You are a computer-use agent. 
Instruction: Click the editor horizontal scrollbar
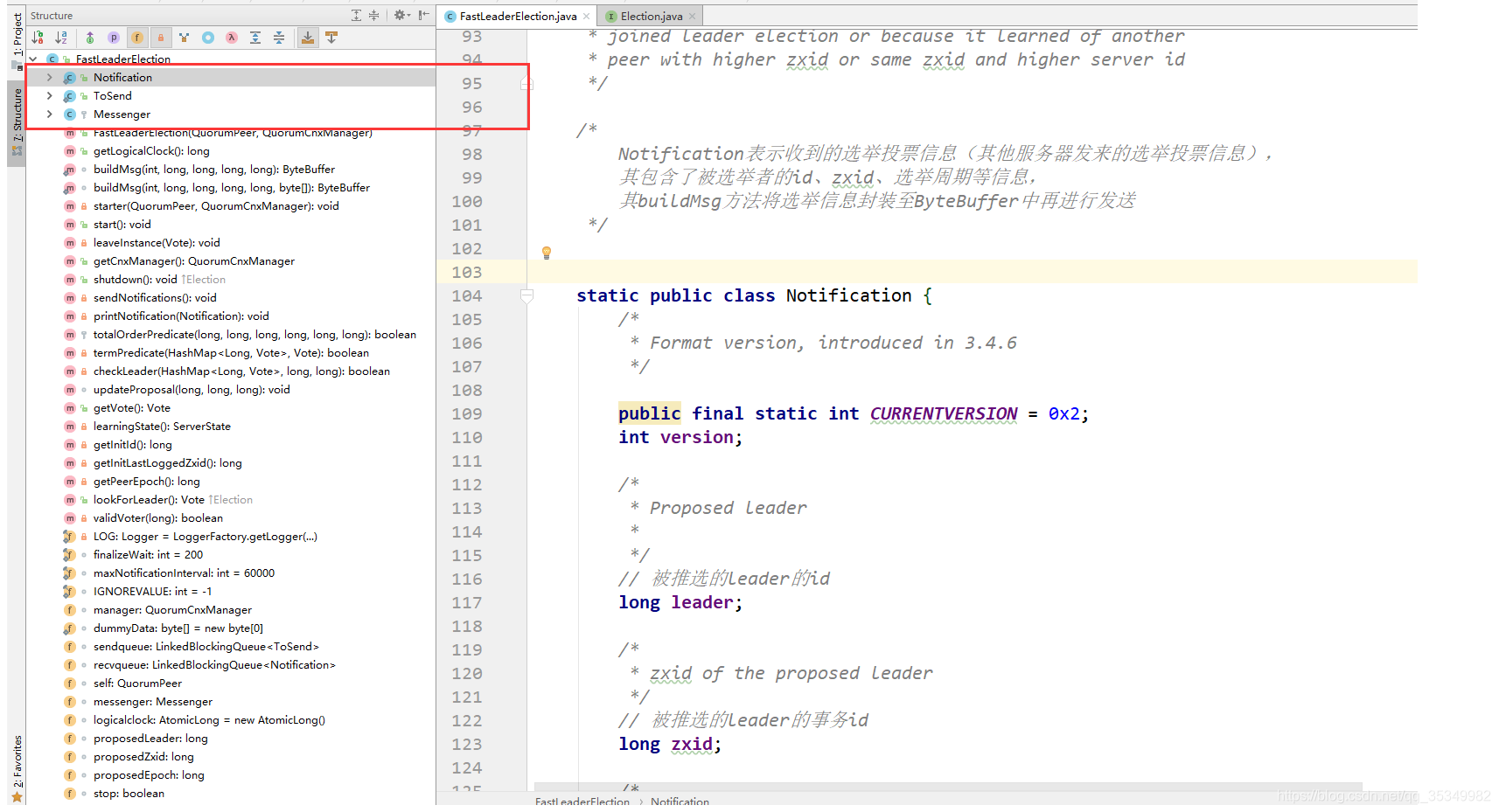[948, 787]
